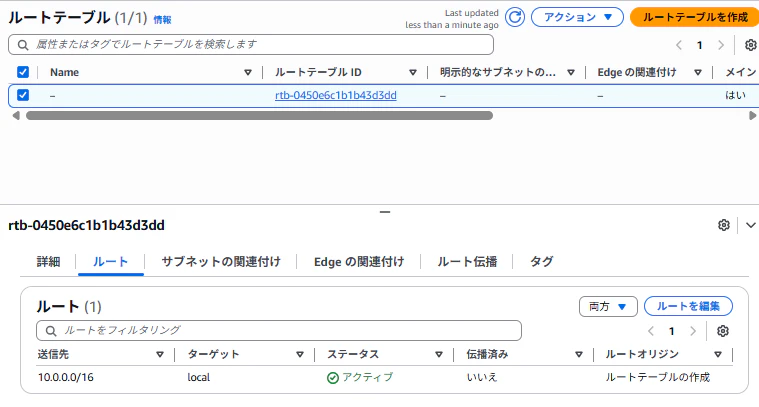Click ルートを編集 button
The width and height of the screenshot is (759, 407).
688,306
